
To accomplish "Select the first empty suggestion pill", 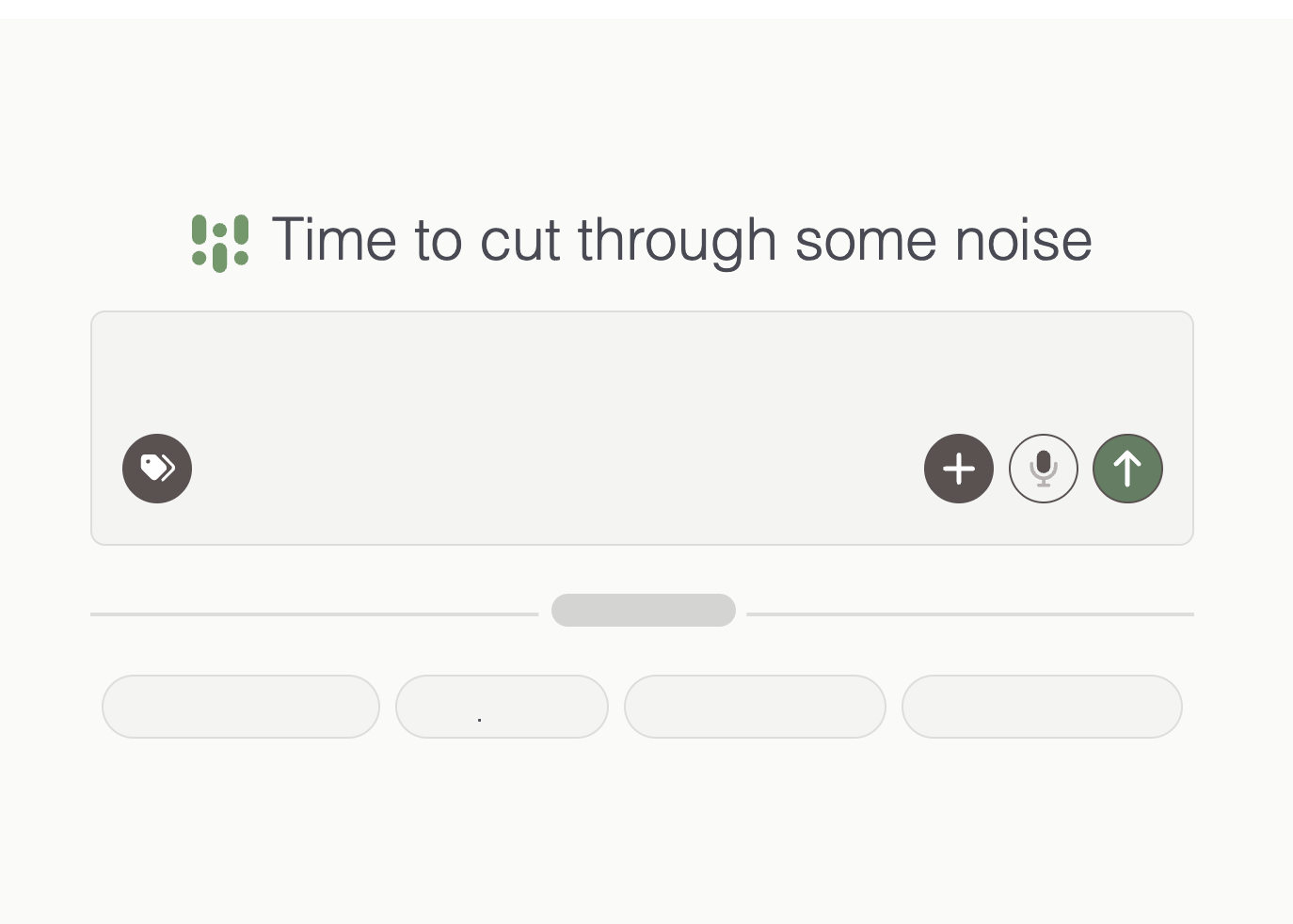I will (x=241, y=707).
